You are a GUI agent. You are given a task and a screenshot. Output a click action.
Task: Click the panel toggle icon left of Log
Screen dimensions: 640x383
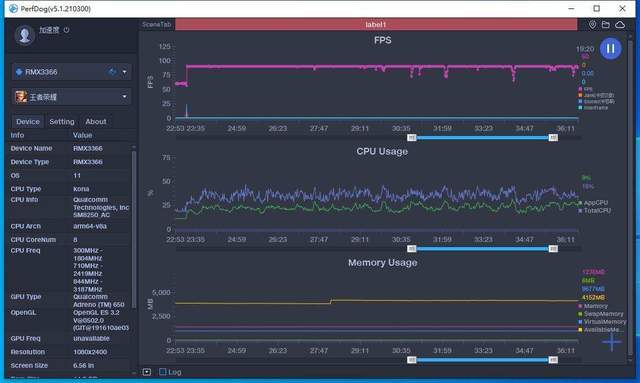(x=147, y=372)
